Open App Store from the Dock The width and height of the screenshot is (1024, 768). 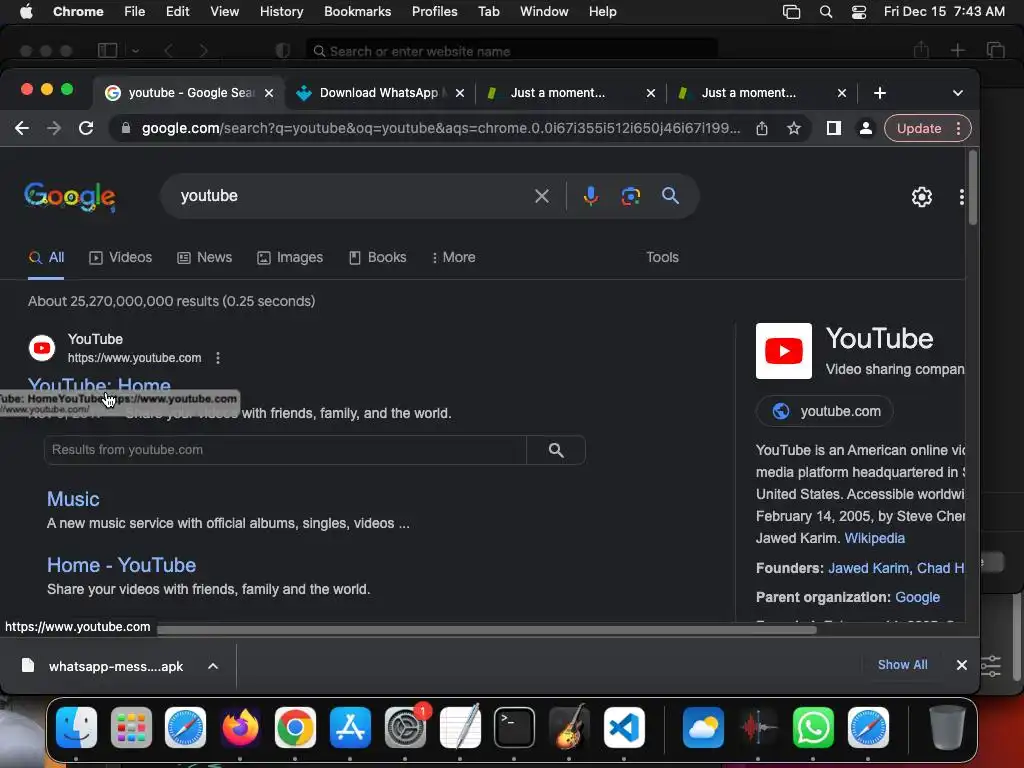coord(350,727)
